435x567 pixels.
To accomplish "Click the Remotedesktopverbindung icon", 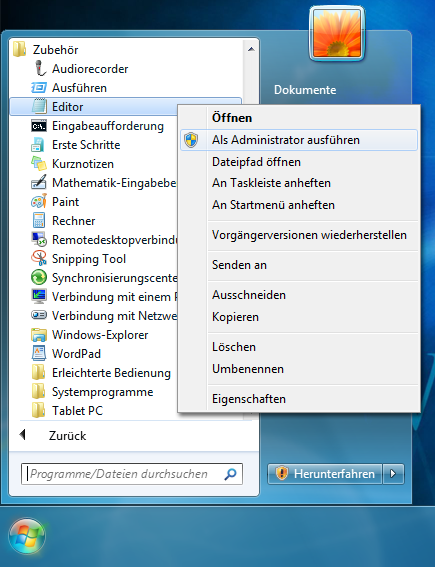I will click(x=39, y=239).
